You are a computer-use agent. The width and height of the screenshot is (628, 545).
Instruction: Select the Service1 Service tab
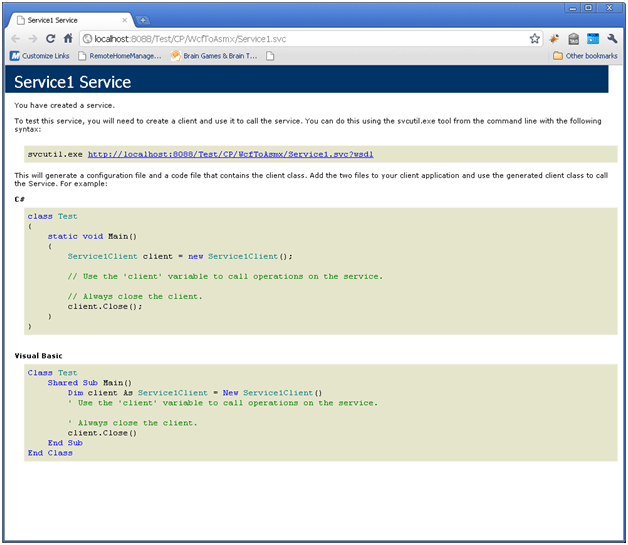70,20
